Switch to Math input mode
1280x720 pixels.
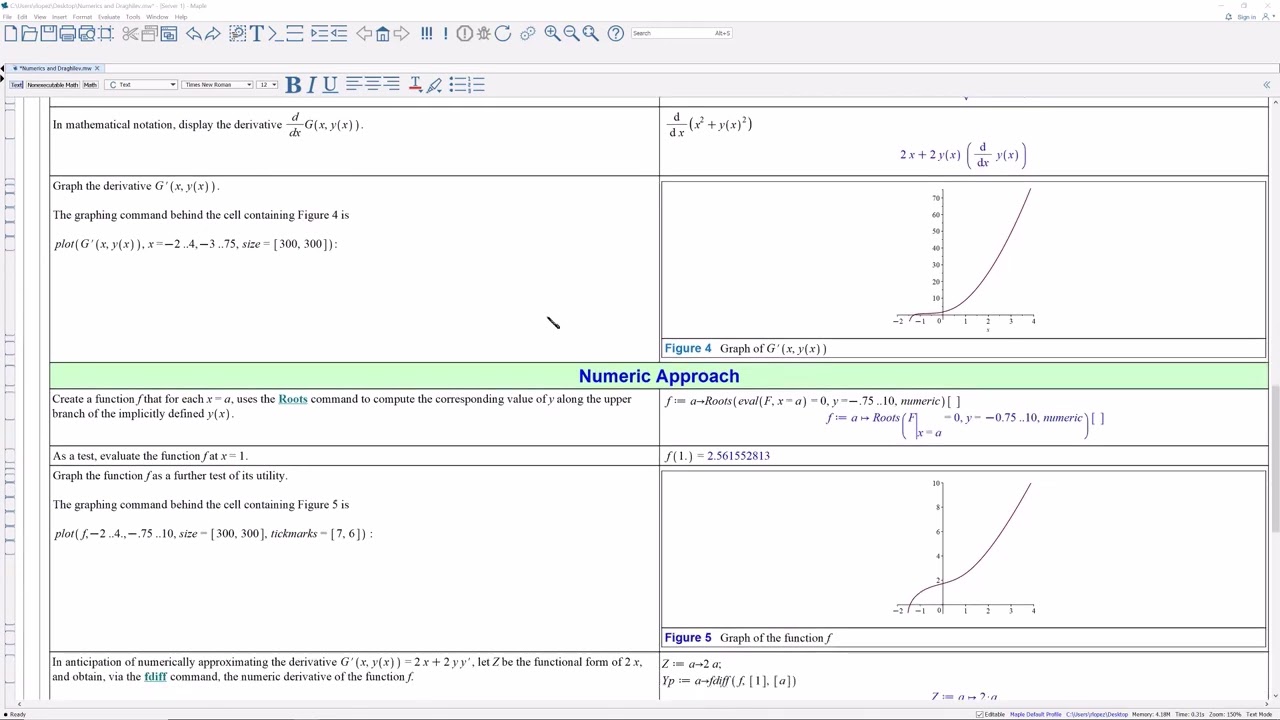tap(90, 85)
